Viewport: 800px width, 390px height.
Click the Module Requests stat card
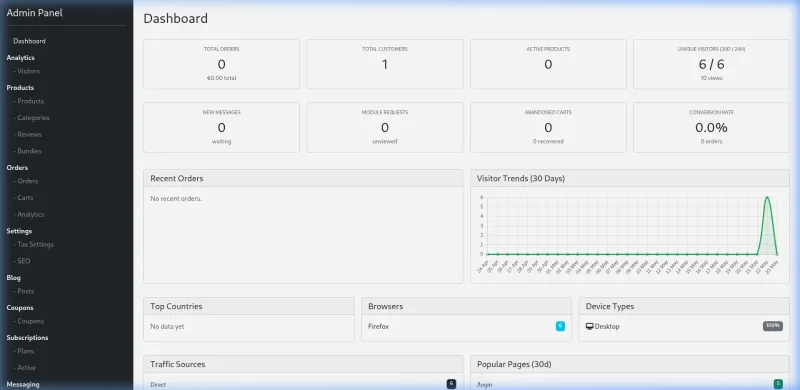(x=385, y=128)
